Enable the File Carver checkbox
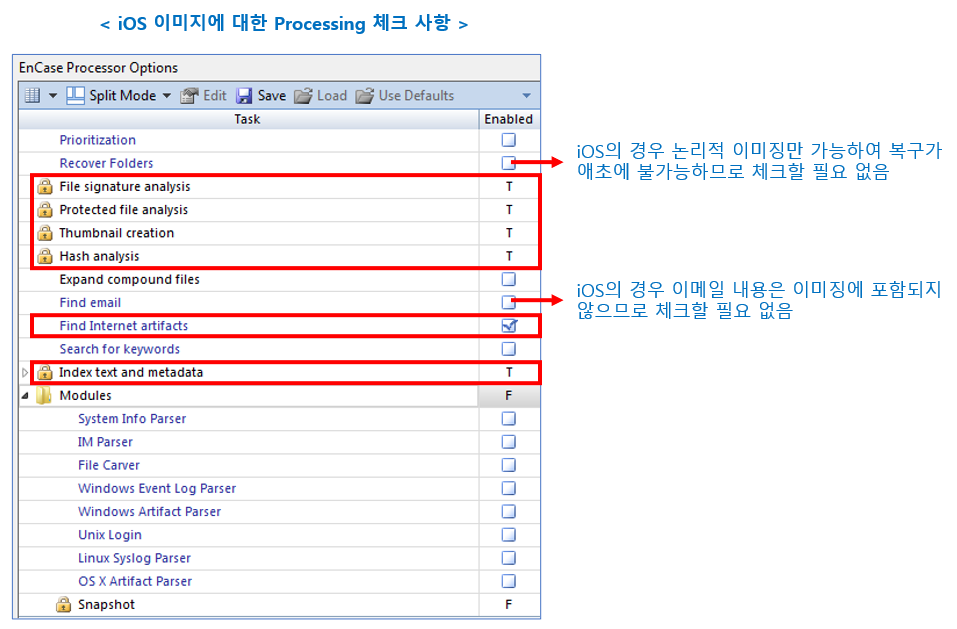Image resolution: width=957 pixels, height=629 pixels. pyautogui.click(x=508, y=465)
